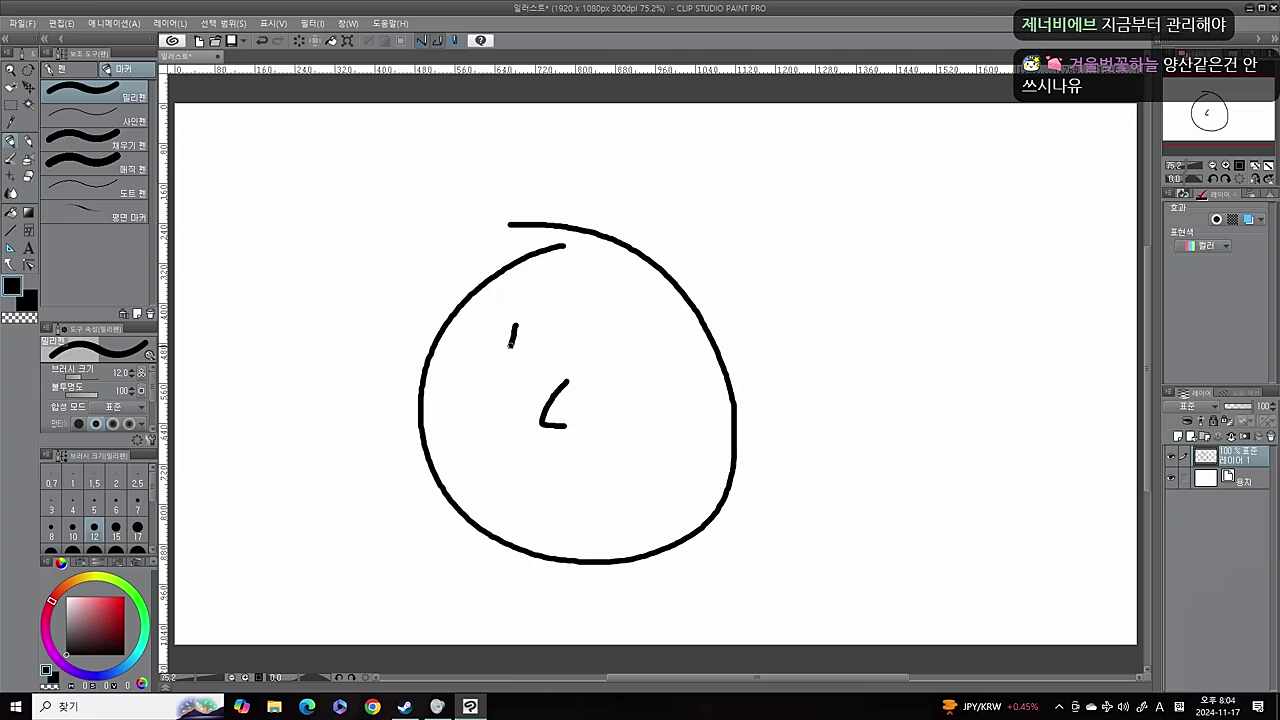Image resolution: width=1280 pixels, height=720 pixels.
Task: Open the 레이어(L) menu
Action: point(170,23)
